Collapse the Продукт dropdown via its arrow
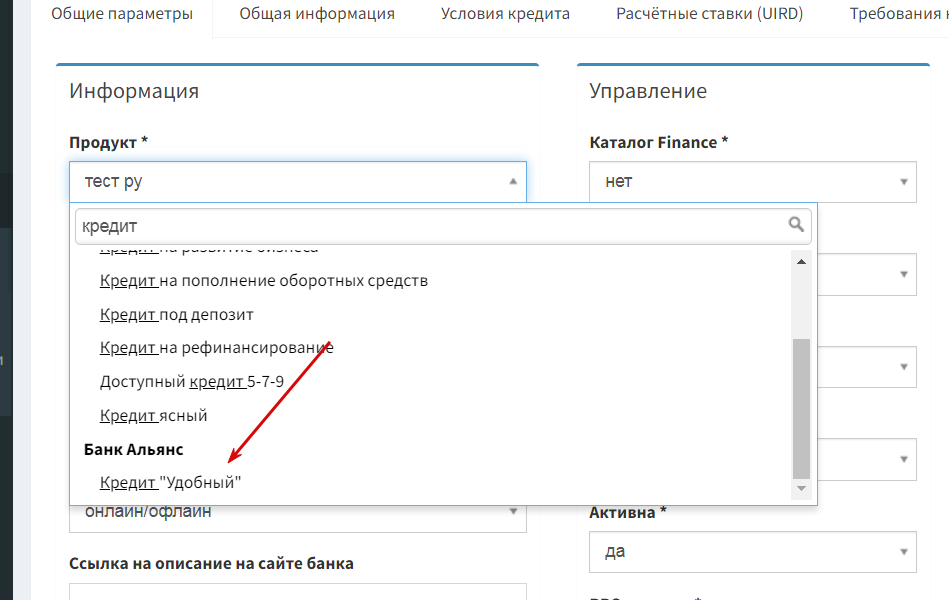The height and width of the screenshot is (600, 949). 513,181
